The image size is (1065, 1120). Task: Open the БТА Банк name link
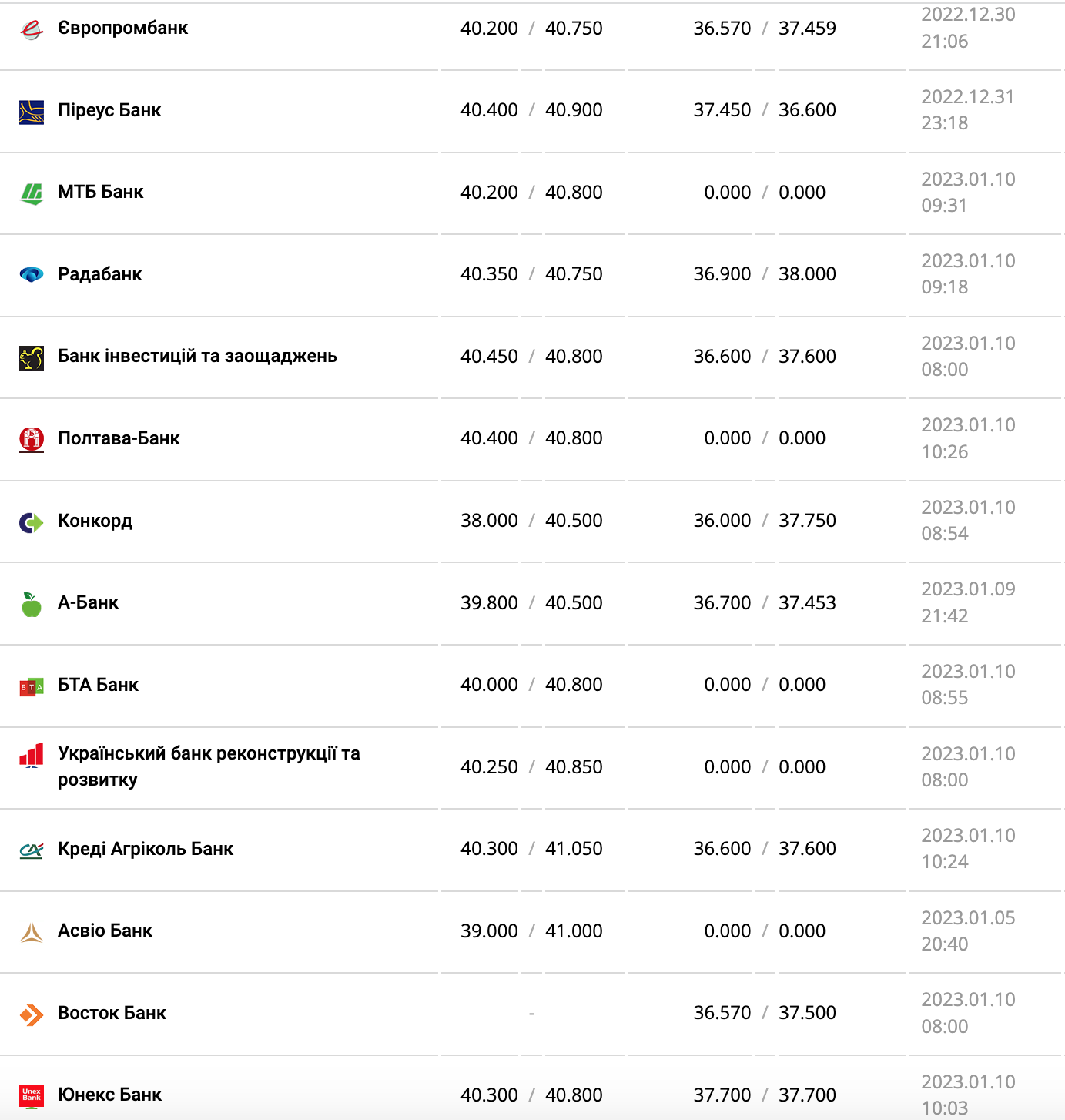98,685
